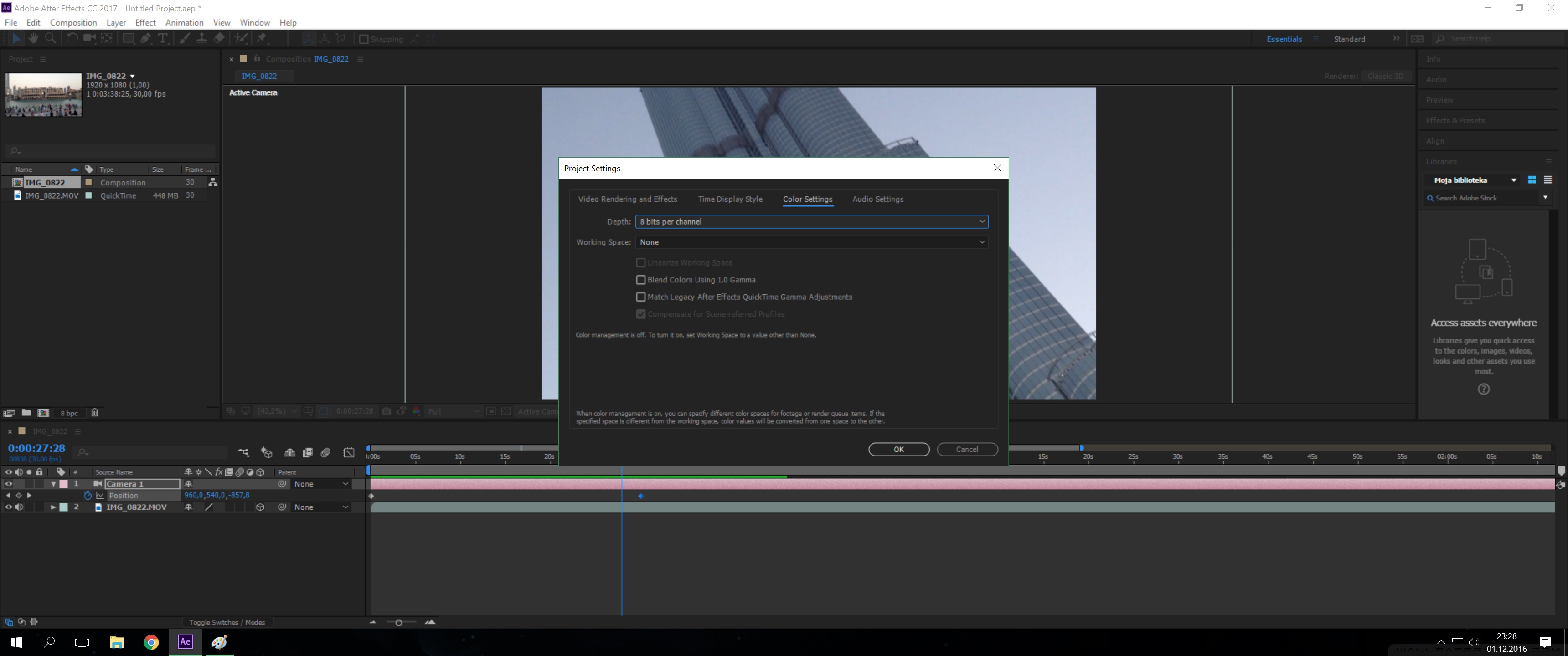The height and width of the screenshot is (656, 1568).
Task: Select the Pen tool in toolbar
Action: (x=145, y=38)
